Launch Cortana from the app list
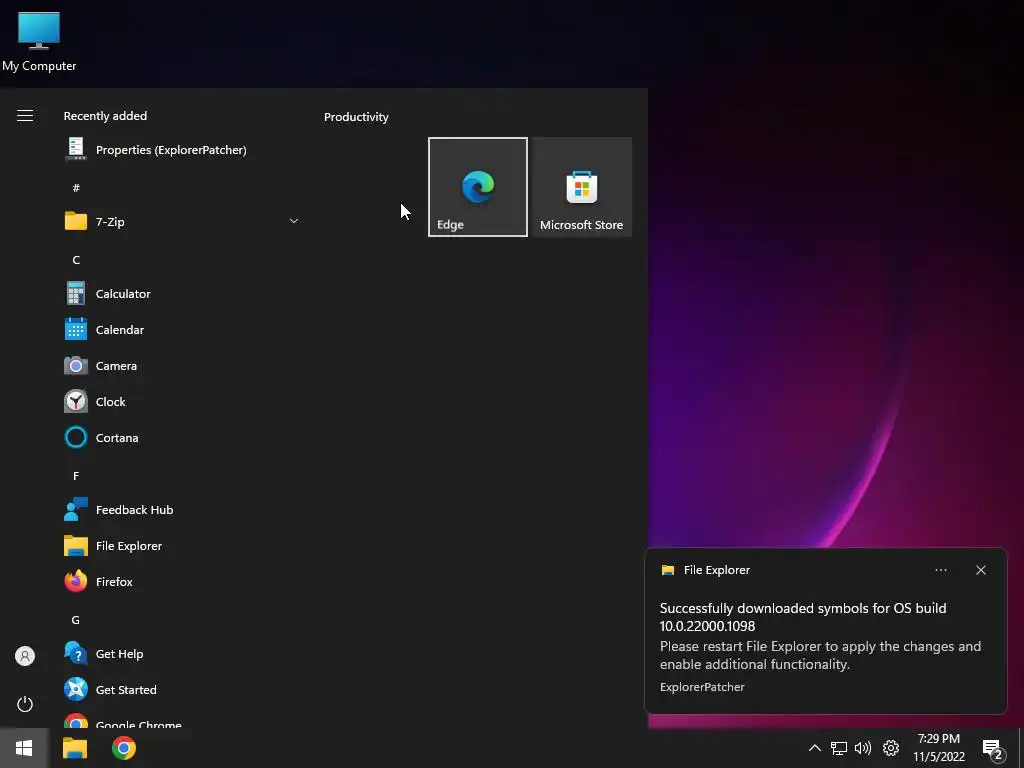The image size is (1024, 768). tap(182, 438)
